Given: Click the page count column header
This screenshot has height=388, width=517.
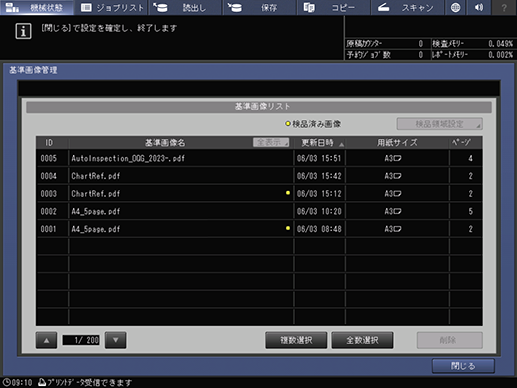Looking at the screenshot, I should tap(465, 143).
